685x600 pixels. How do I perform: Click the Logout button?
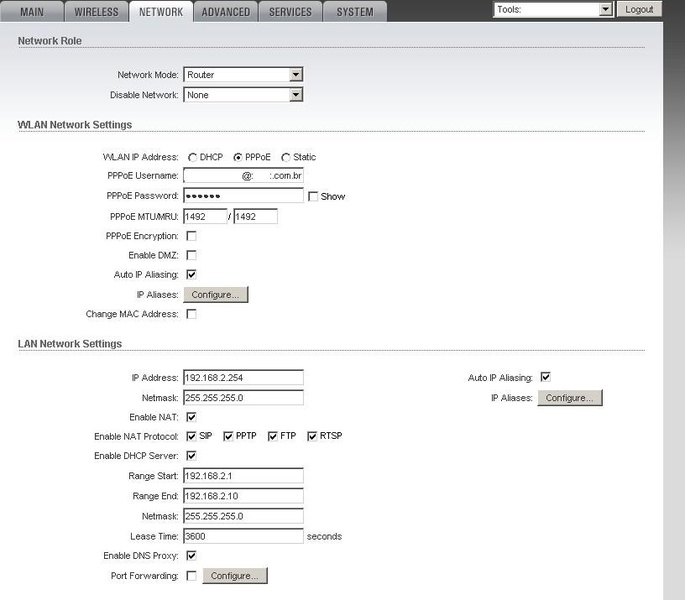(639, 10)
